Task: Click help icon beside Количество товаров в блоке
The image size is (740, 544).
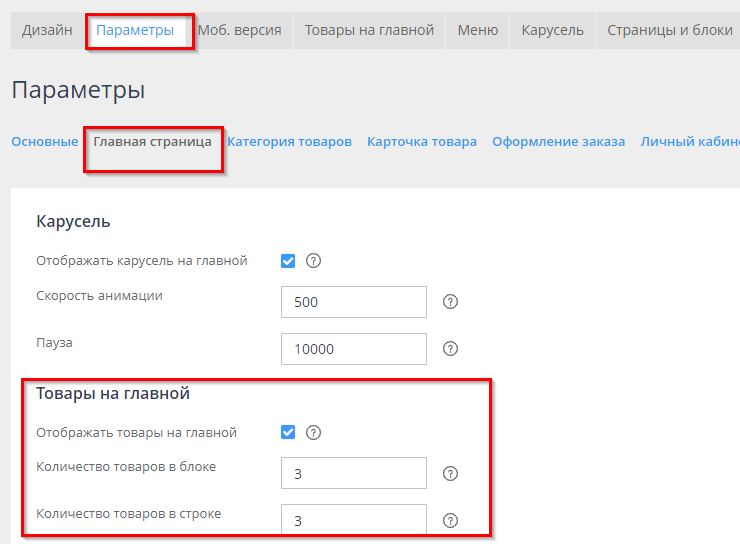Action: click(450, 473)
